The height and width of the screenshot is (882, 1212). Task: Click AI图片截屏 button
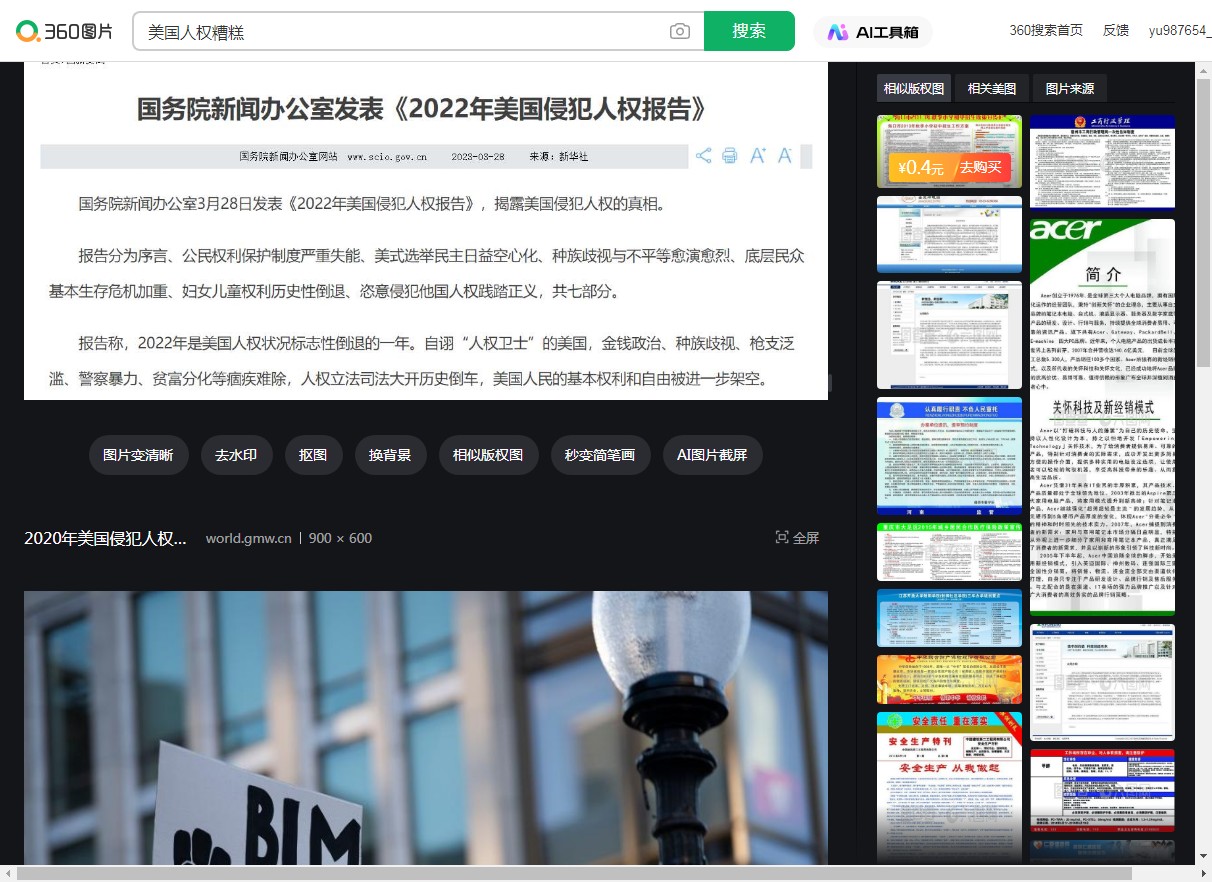712,455
